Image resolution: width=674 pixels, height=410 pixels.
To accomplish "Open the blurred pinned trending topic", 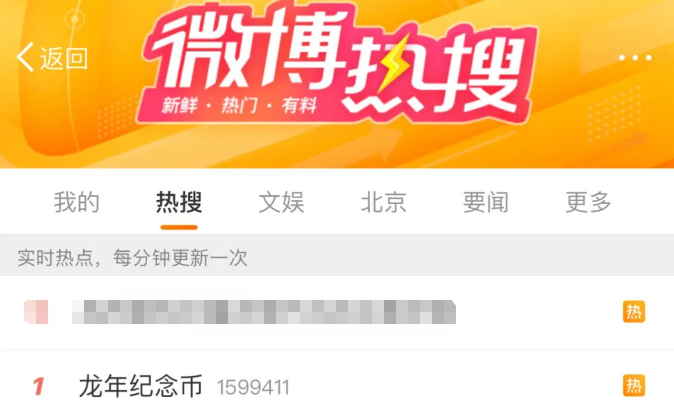I will (264, 312).
